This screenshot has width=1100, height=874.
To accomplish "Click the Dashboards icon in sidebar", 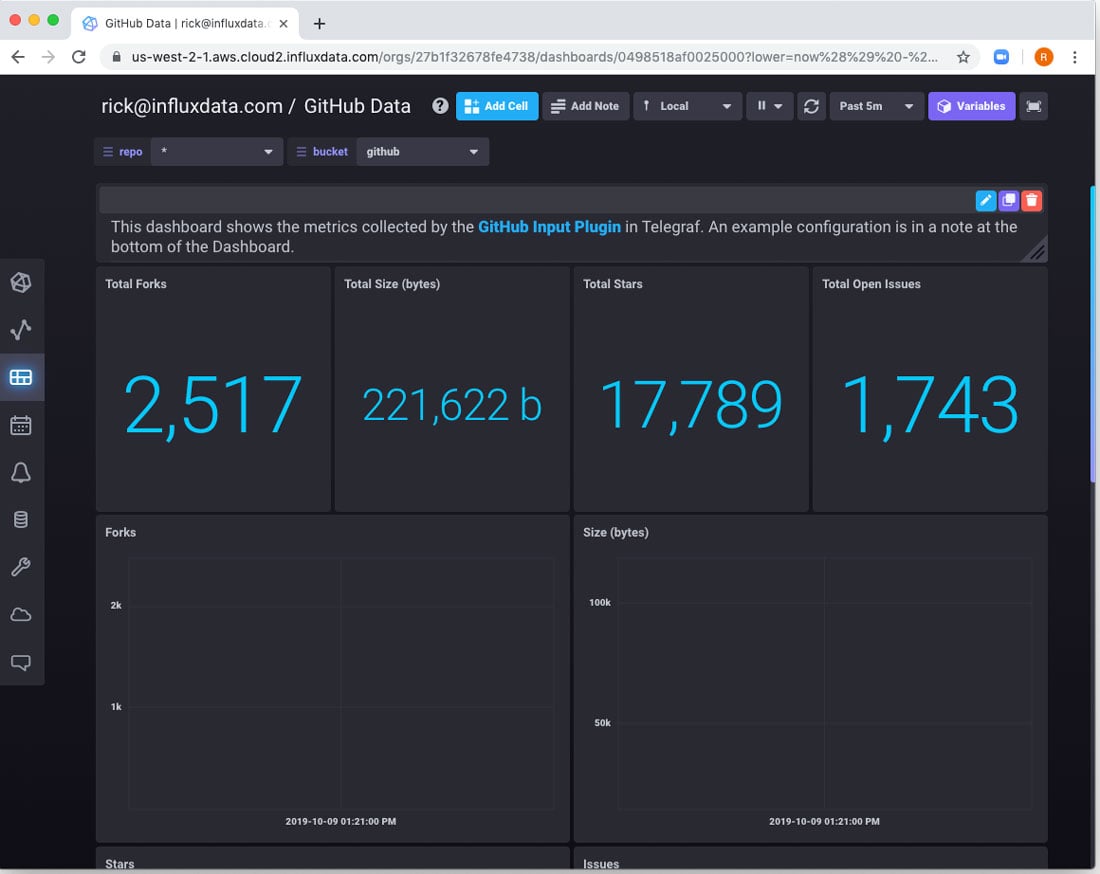I will pos(21,378).
